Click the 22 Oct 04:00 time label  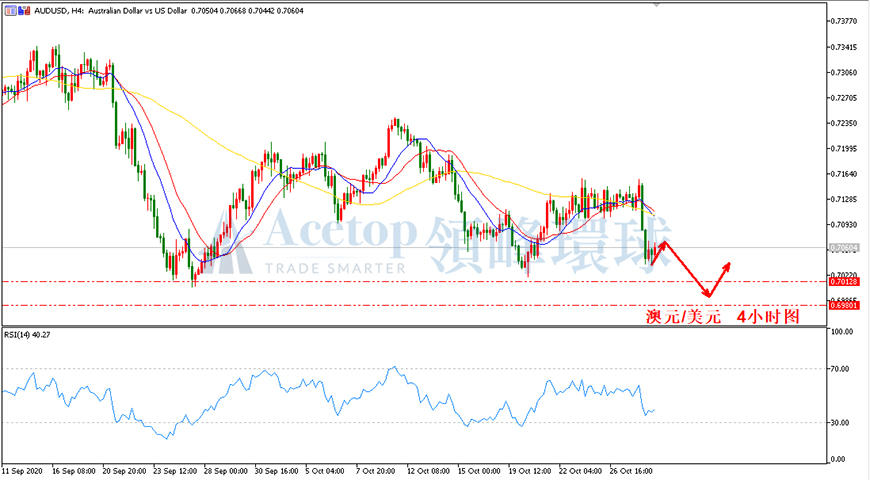pyautogui.click(x=581, y=471)
